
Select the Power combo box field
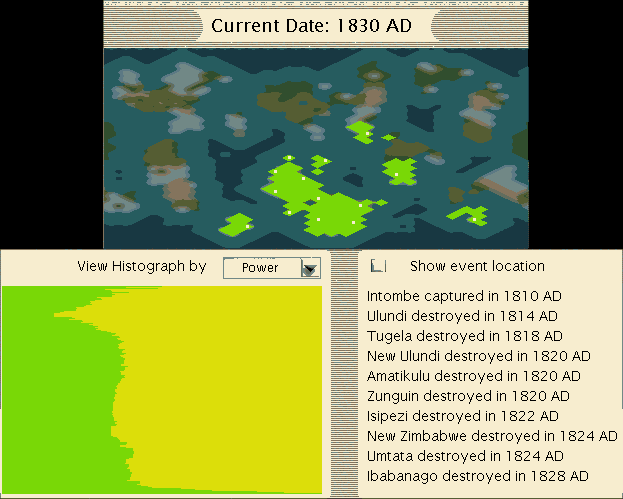point(272,268)
